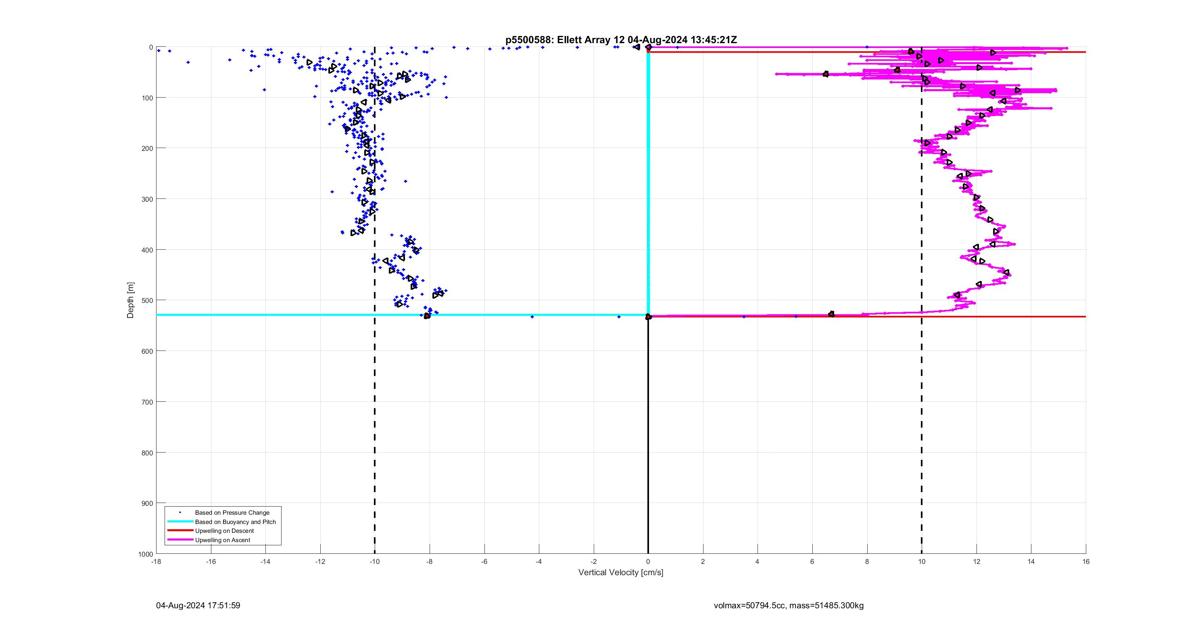The image size is (1200, 622).
Task: Click the cyan line sample in legend
Action: (179, 521)
